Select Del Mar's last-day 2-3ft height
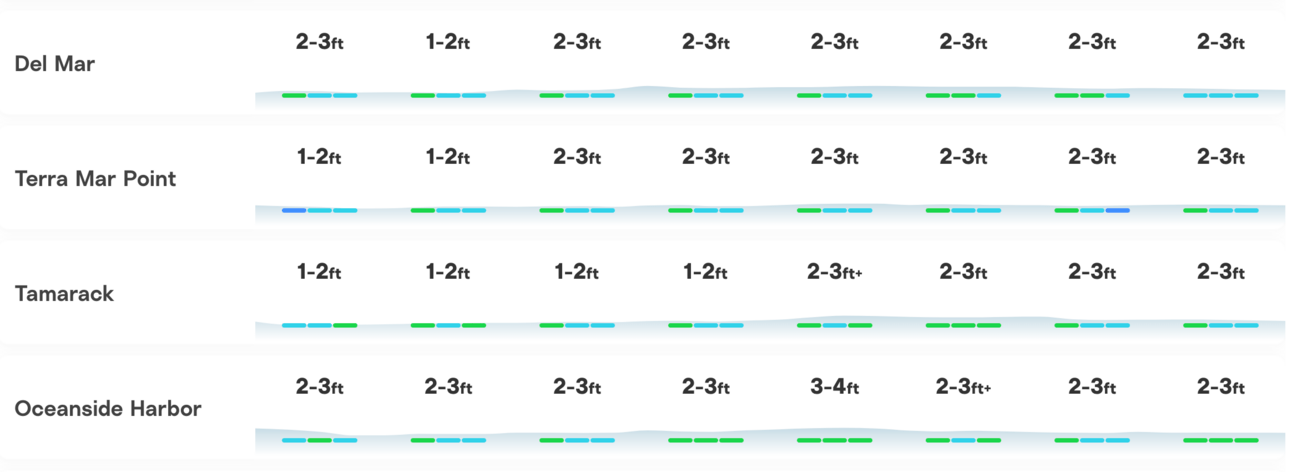Viewport: 1292px width, 472px height. coord(1220,42)
